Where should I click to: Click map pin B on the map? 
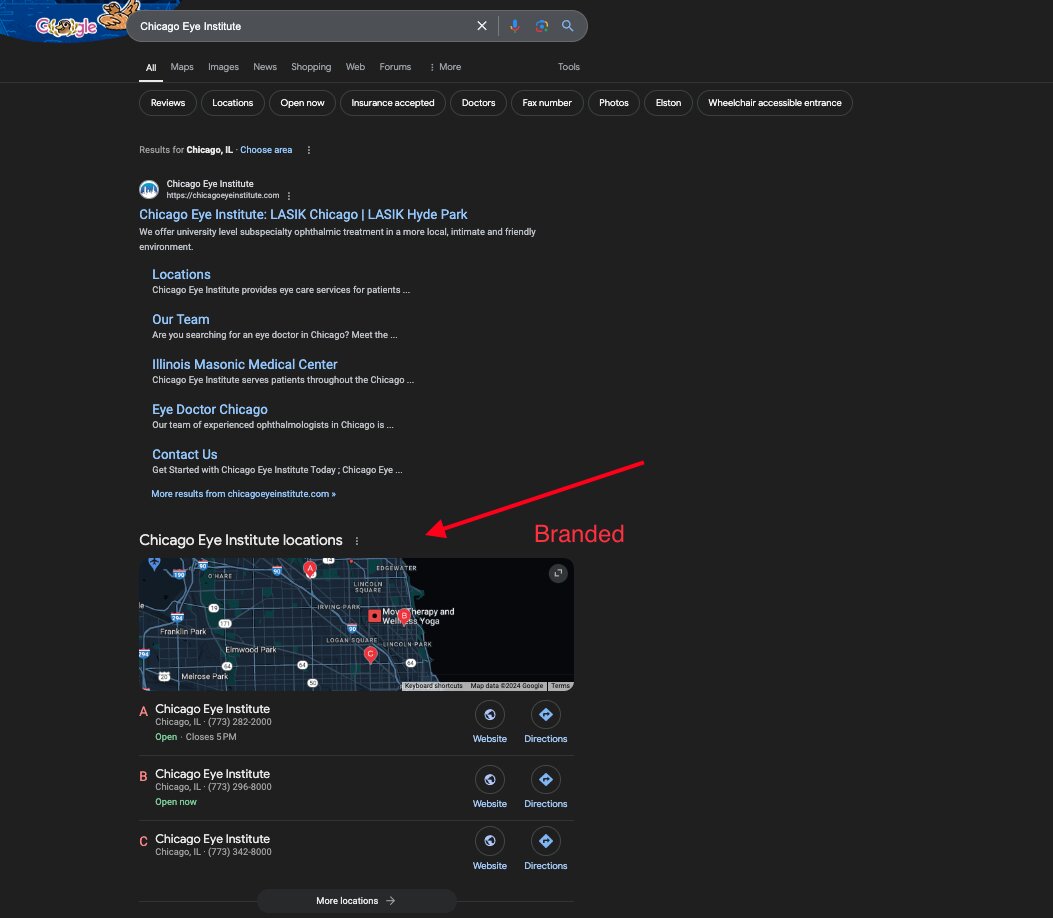[404, 616]
